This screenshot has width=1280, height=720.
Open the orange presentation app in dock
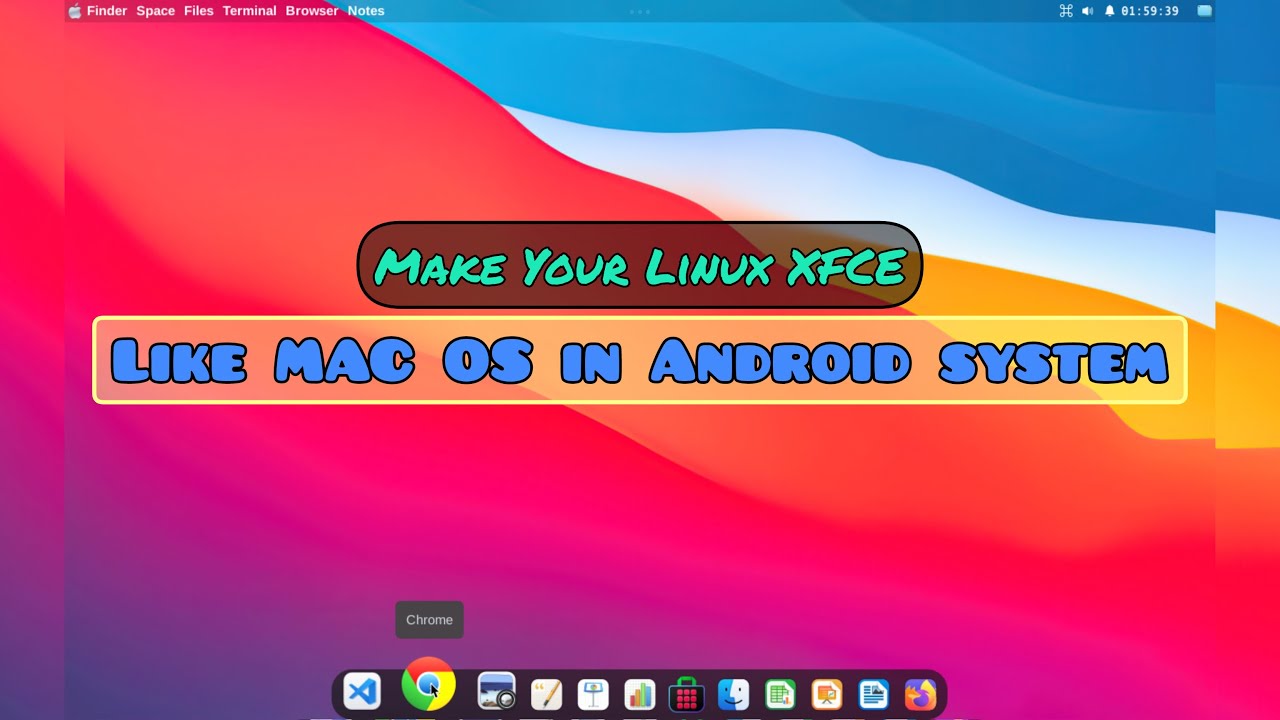(827, 694)
